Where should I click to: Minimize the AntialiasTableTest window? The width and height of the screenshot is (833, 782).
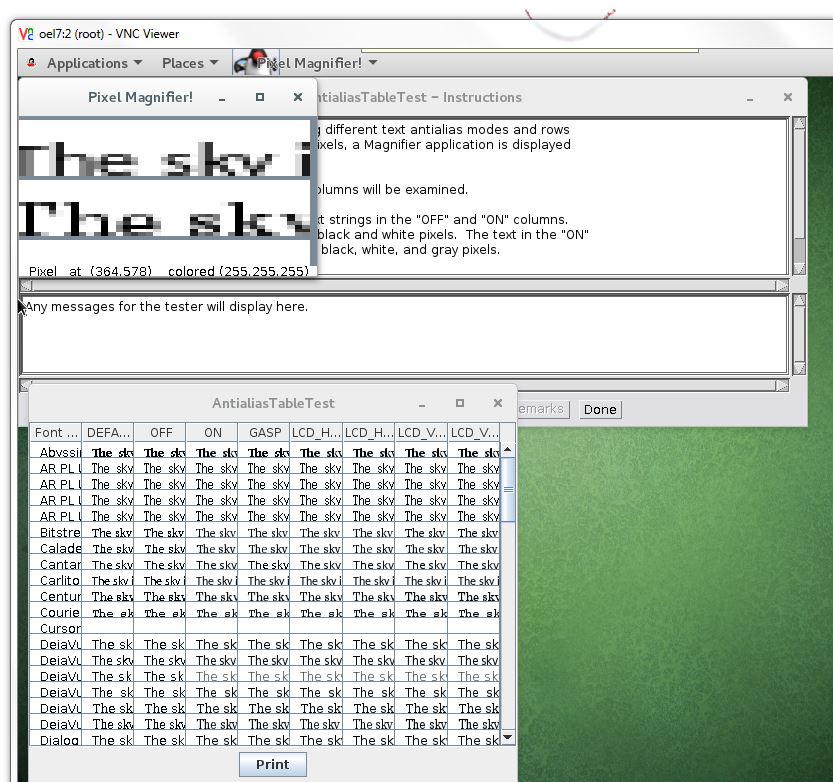[x=422, y=404]
